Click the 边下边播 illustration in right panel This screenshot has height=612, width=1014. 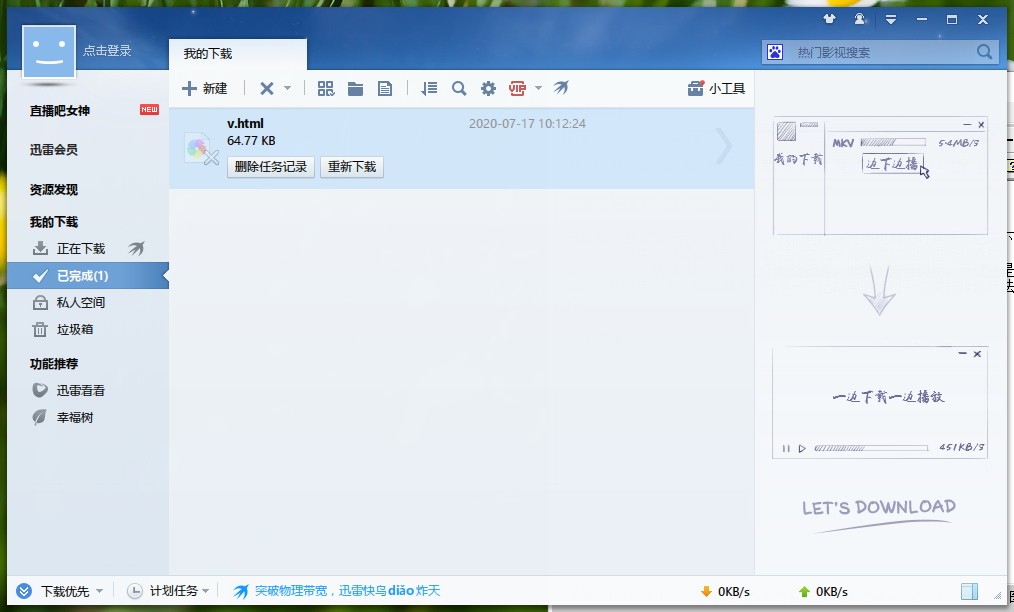(892, 164)
